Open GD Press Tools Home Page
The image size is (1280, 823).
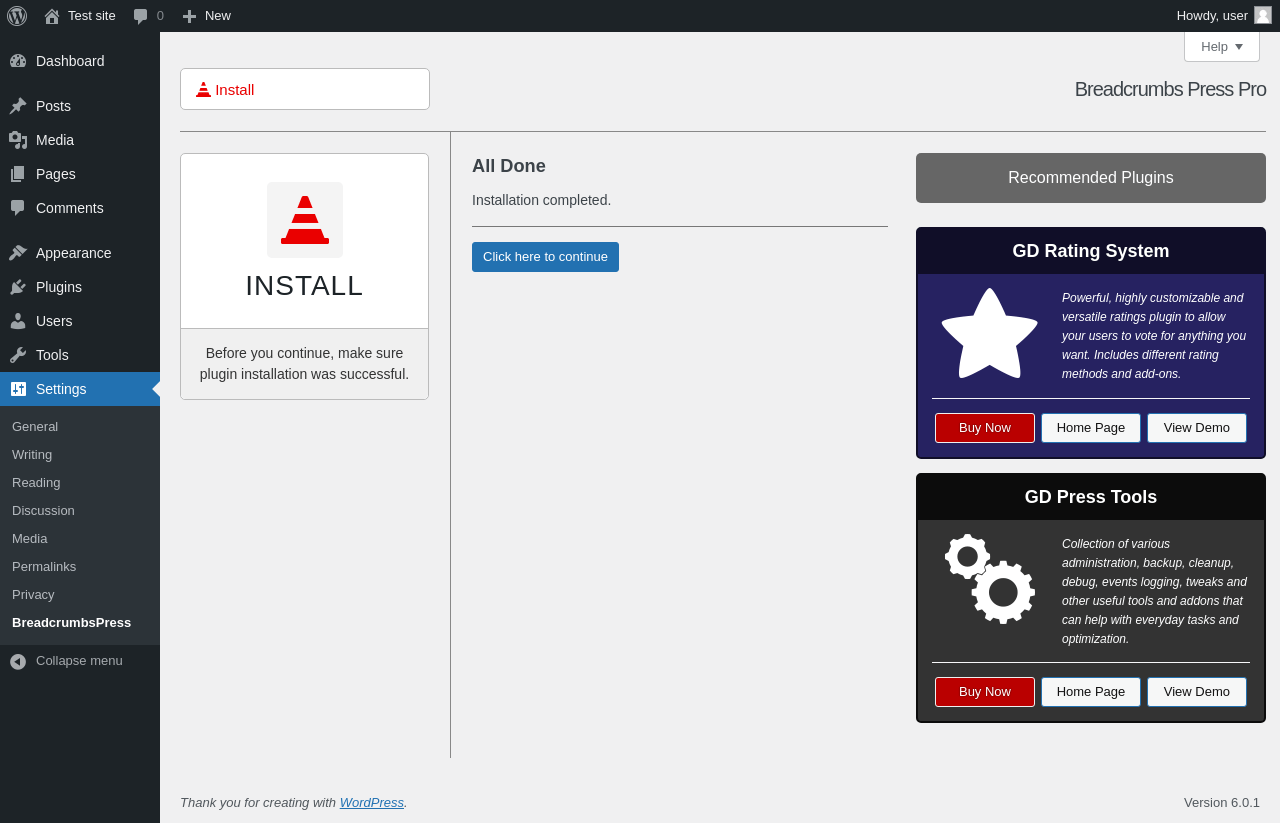[x=1091, y=692]
